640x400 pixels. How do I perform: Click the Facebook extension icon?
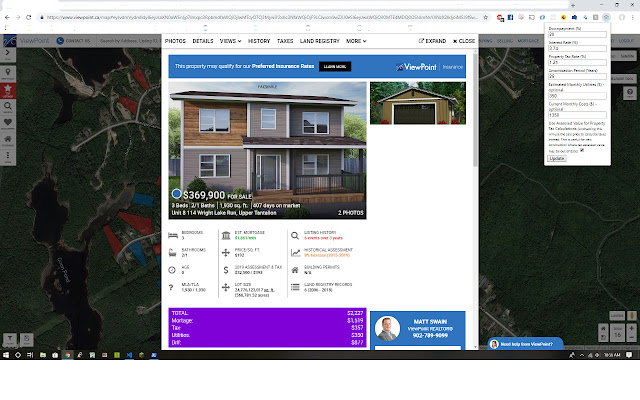pos(510,17)
